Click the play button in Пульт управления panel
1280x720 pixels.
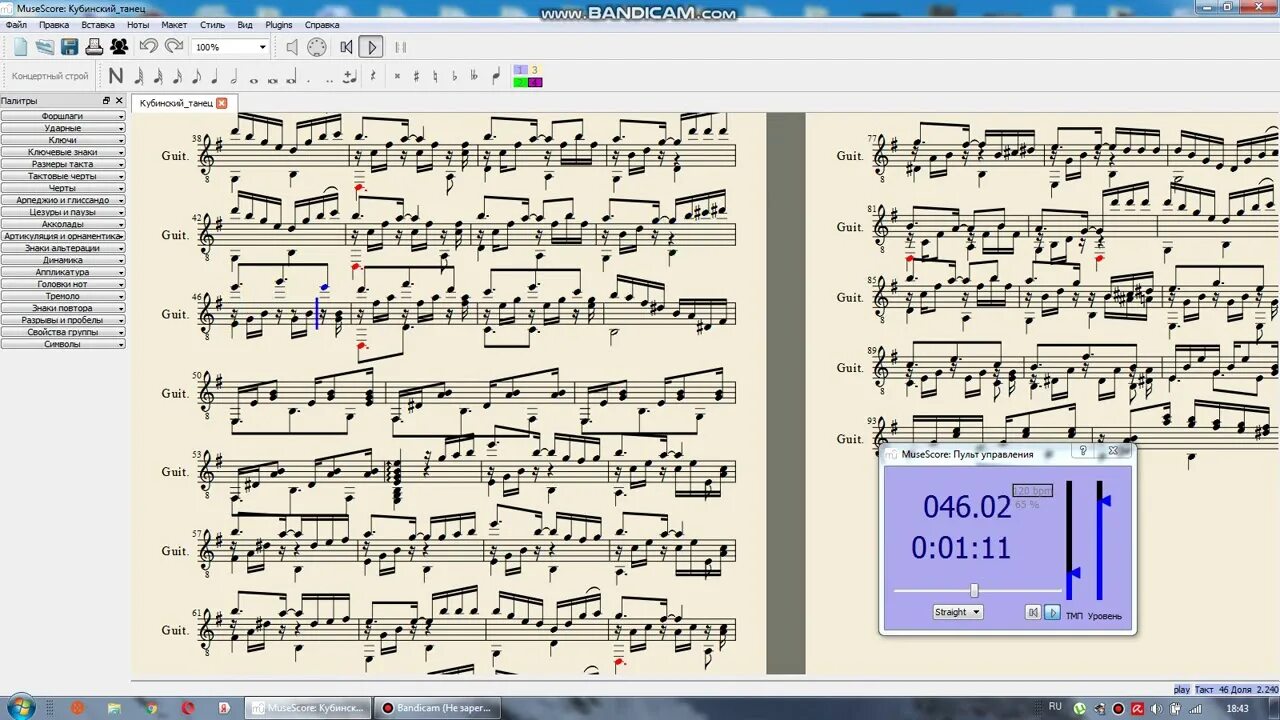(x=1052, y=612)
